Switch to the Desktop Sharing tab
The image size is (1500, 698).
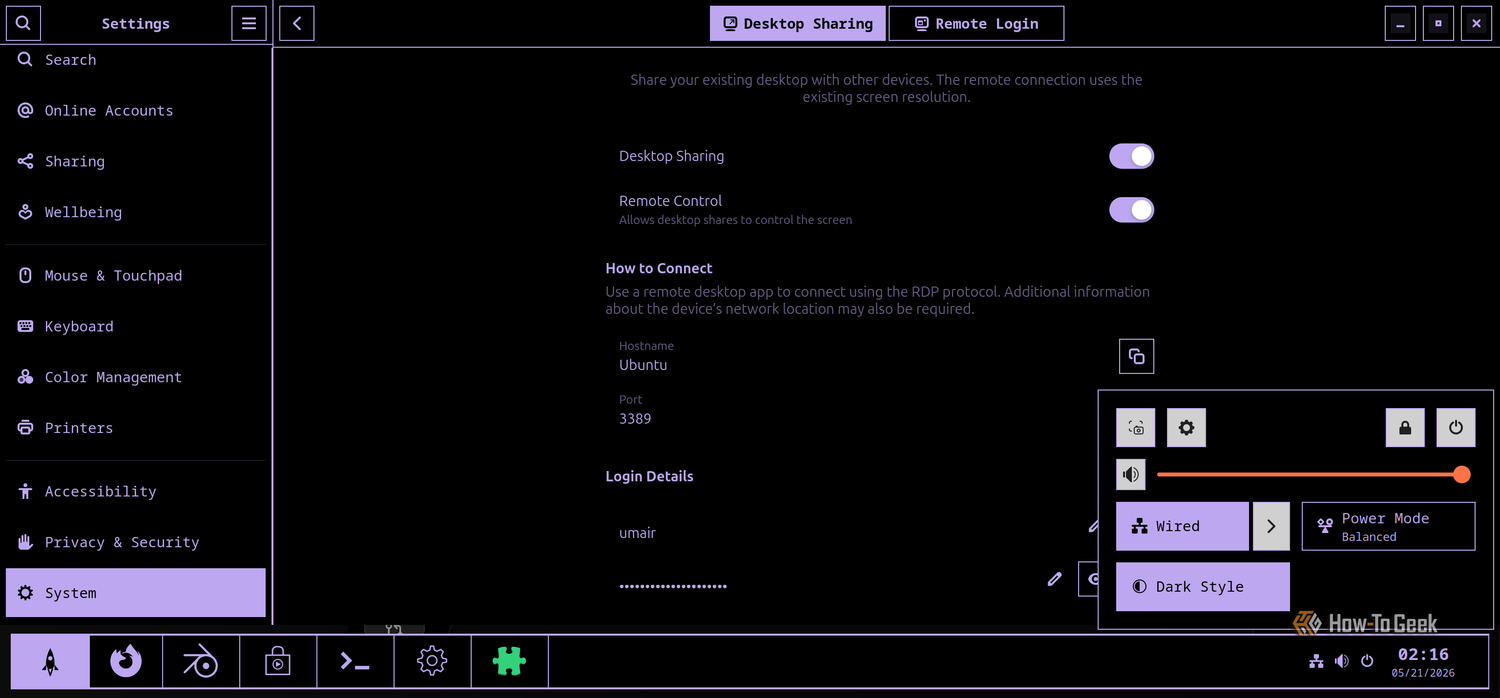click(798, 23)
